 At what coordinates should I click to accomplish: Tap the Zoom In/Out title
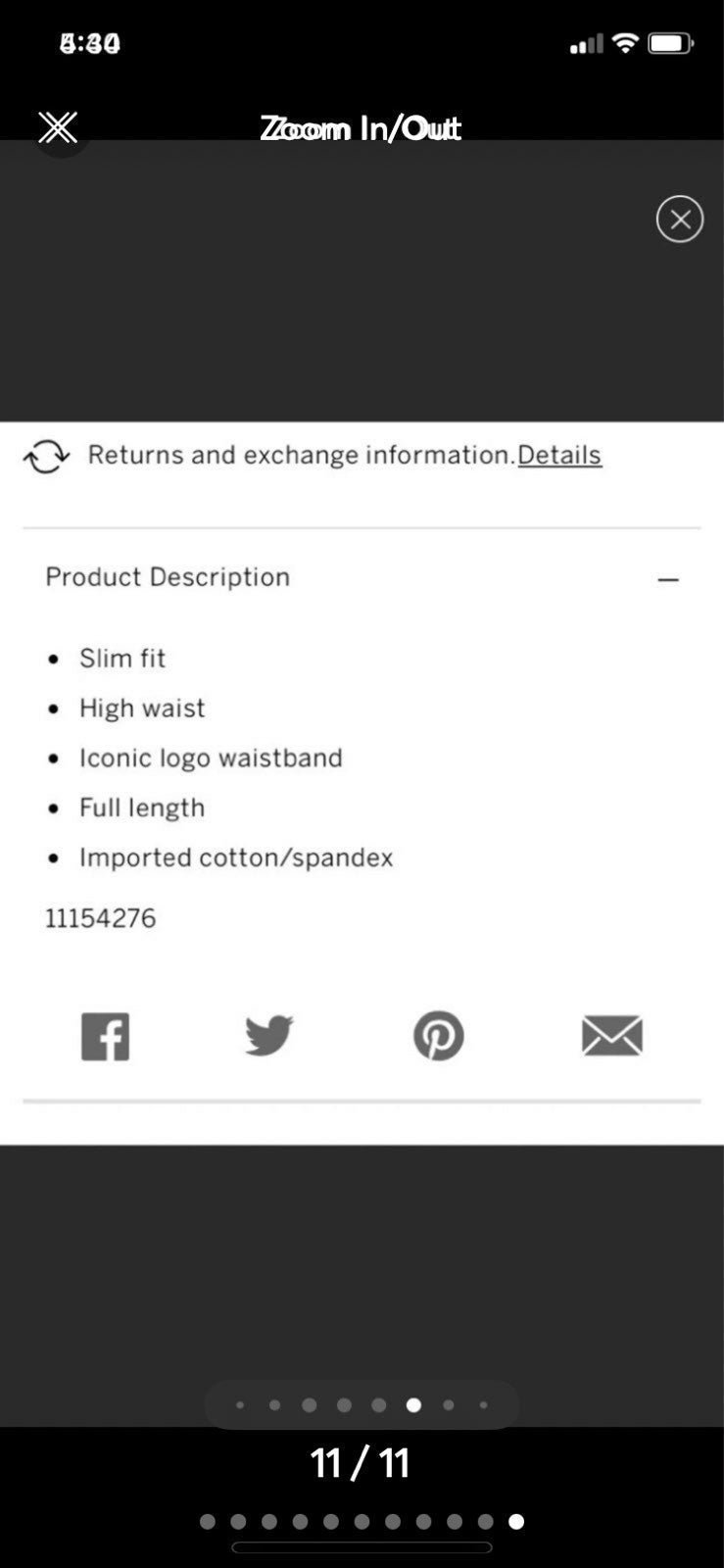(x=361, y=128)
